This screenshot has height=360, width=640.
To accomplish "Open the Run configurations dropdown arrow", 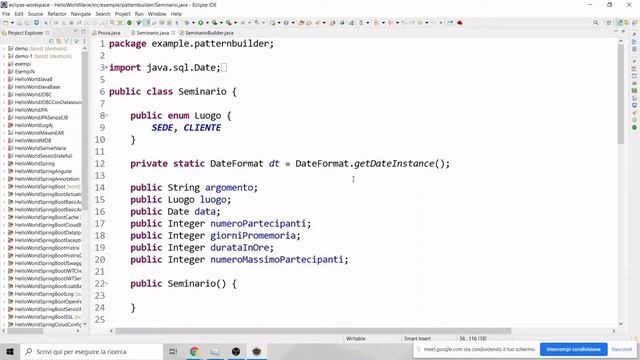I will coord(207,23).
